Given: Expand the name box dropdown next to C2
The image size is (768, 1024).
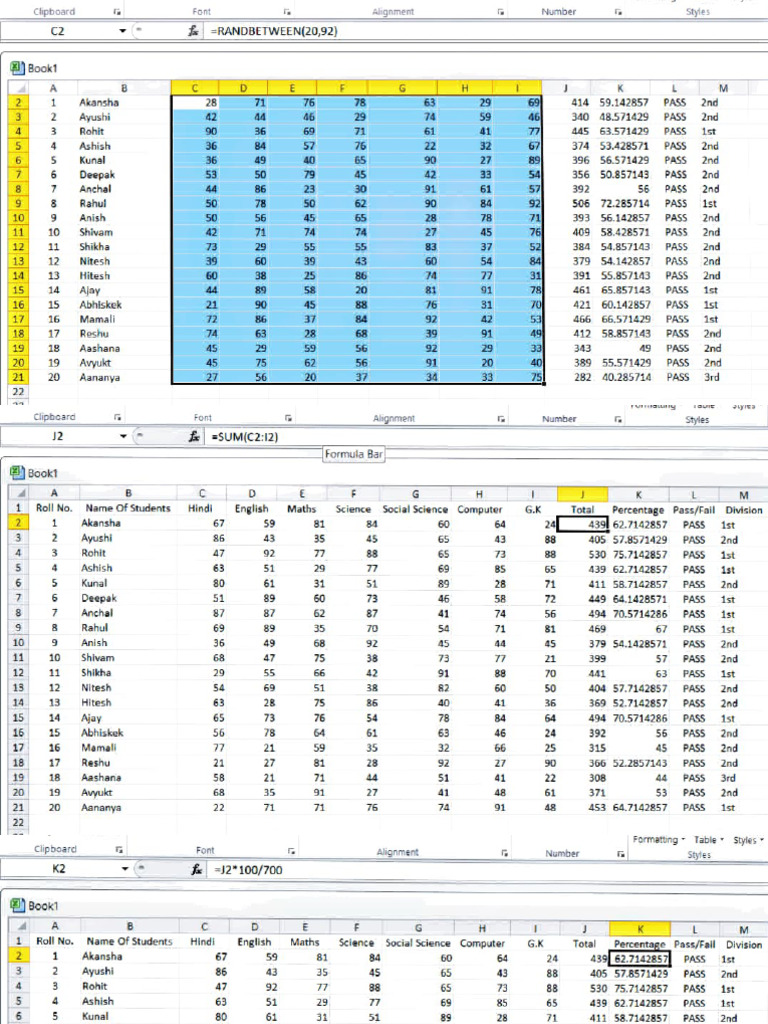Looking at the screenshot, I should [122, 31].
